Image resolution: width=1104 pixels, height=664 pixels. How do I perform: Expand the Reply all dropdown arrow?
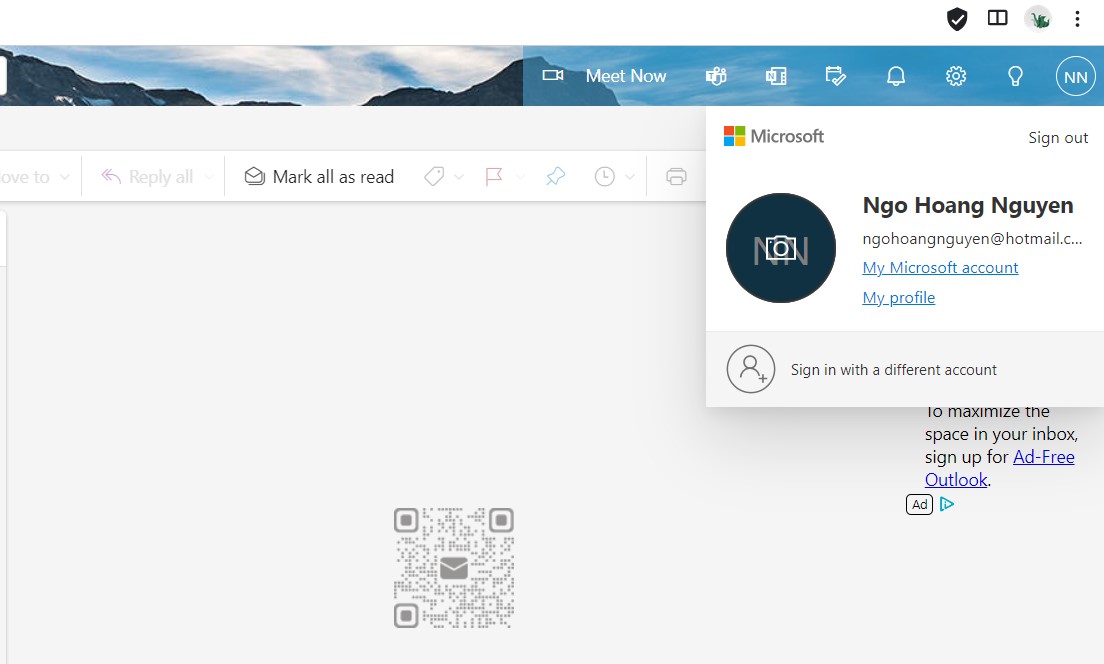[x=209, y=177]
